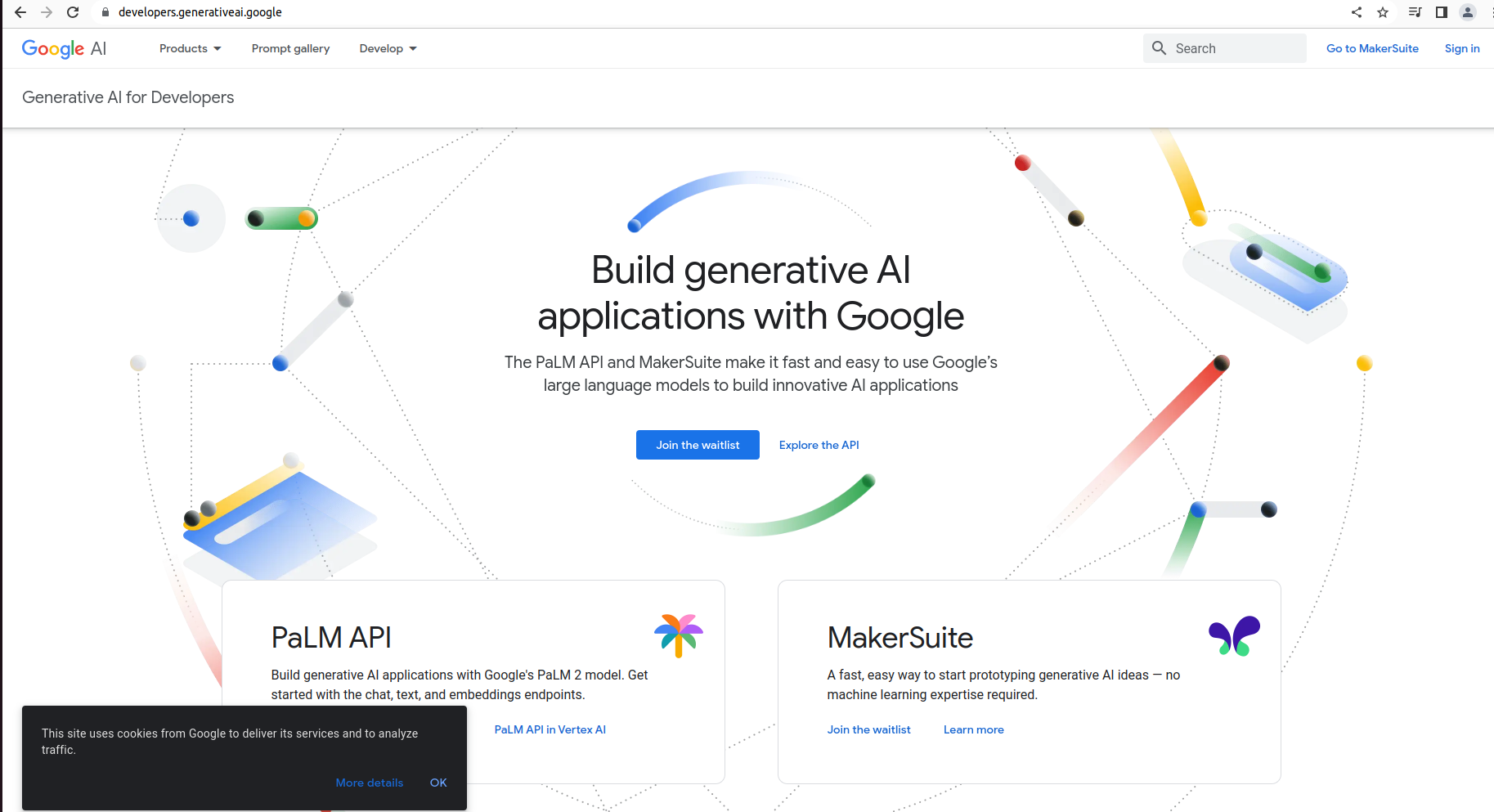Click the PaLM API palm tree icon
Screen dimensions: 1494x812
(678, 635)
